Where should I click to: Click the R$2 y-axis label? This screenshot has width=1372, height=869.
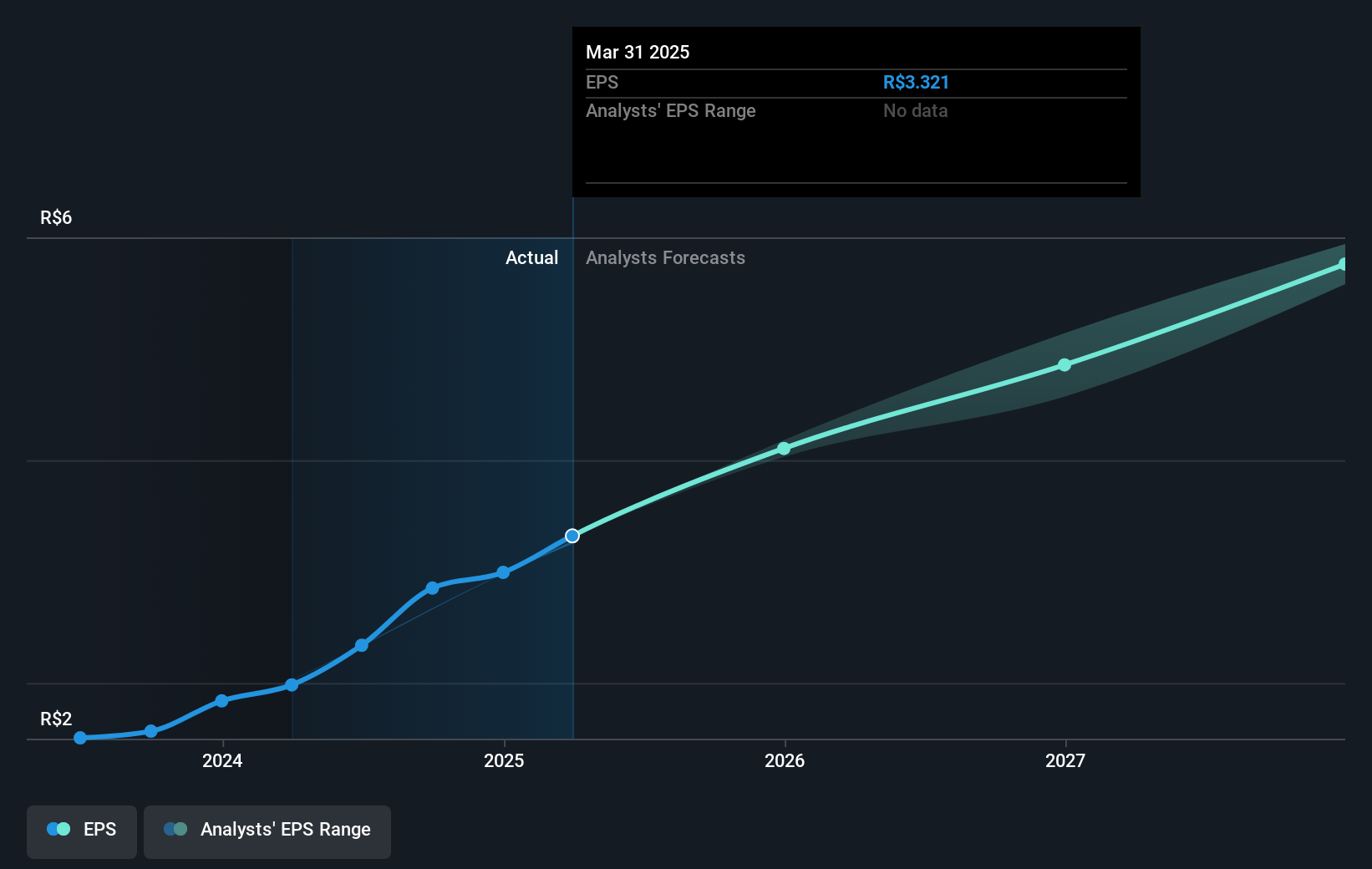coord(56,719)
